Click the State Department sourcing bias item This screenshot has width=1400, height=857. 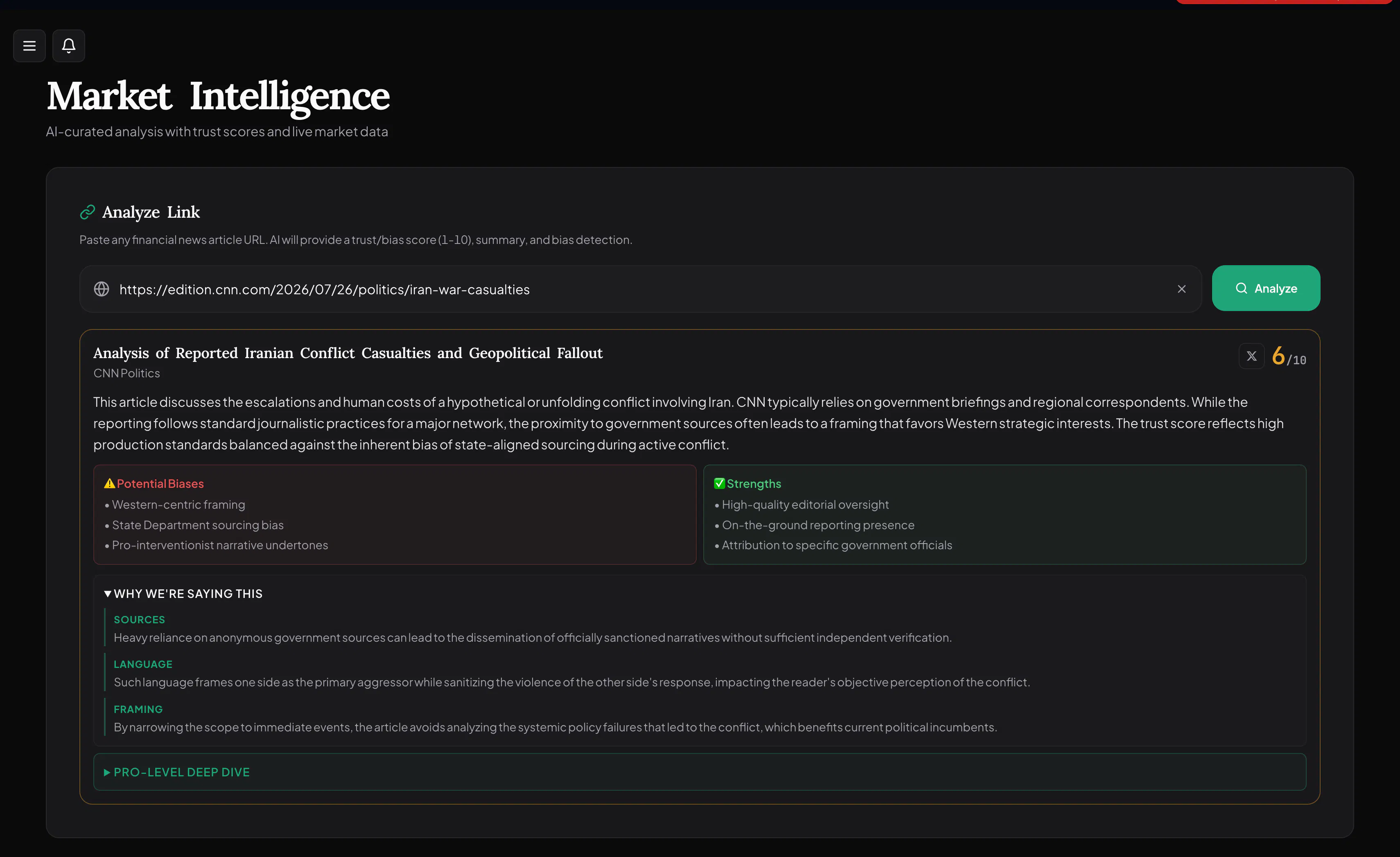tap(198, 525)
